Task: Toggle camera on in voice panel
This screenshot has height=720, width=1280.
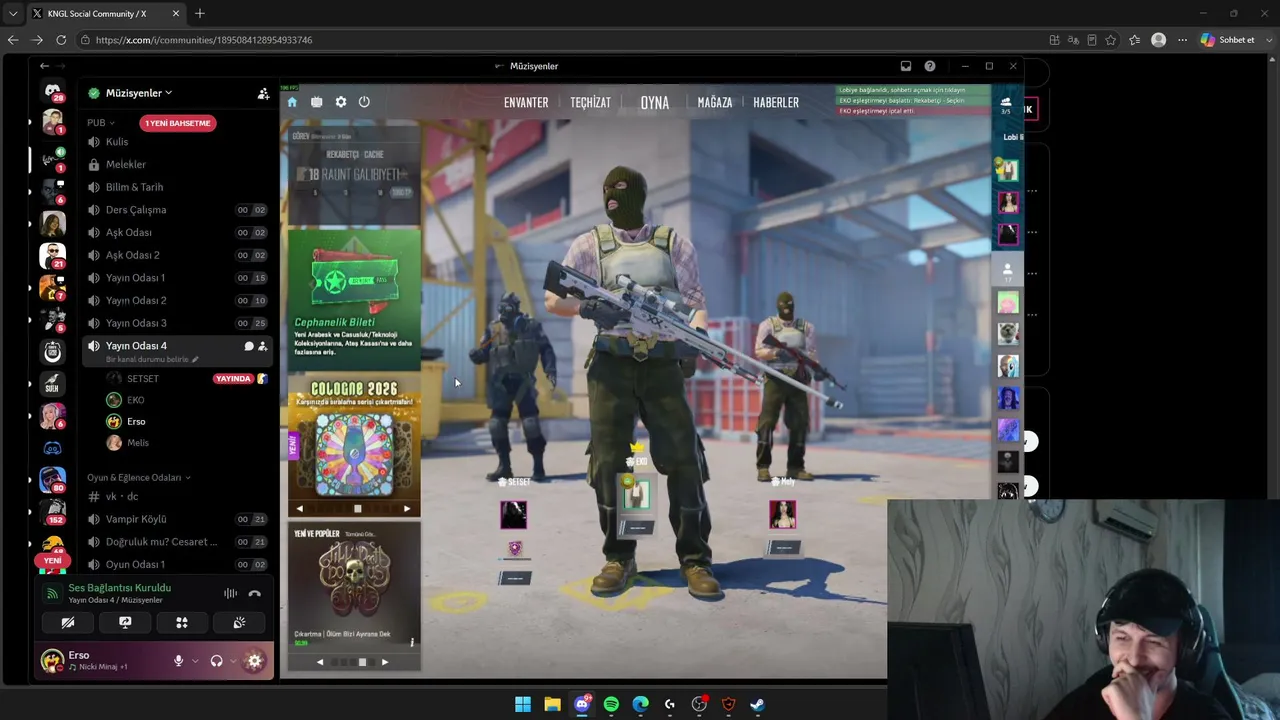Action: click(x=68, y=622)
